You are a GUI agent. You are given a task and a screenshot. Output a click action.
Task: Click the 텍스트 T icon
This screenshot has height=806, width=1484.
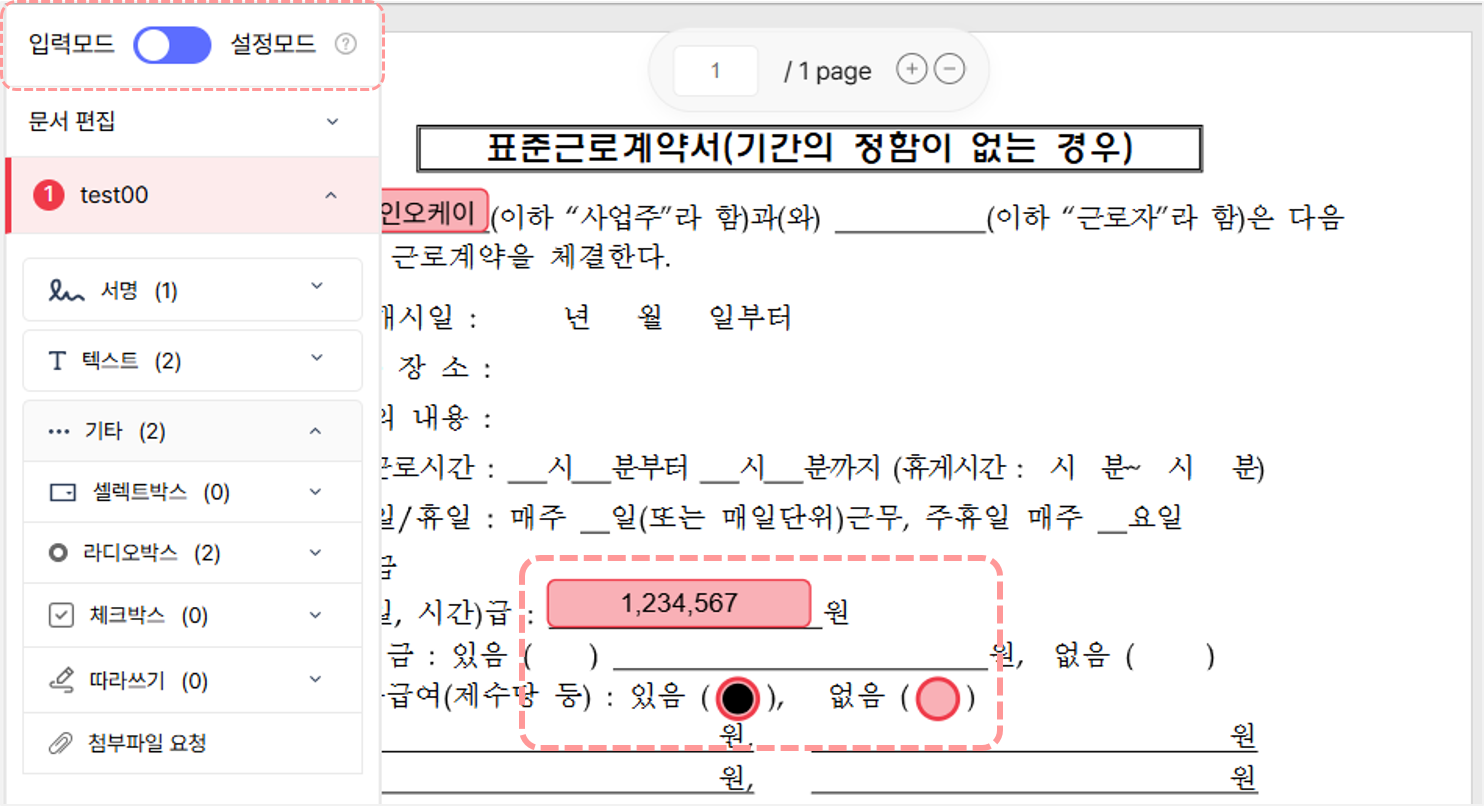58,361
